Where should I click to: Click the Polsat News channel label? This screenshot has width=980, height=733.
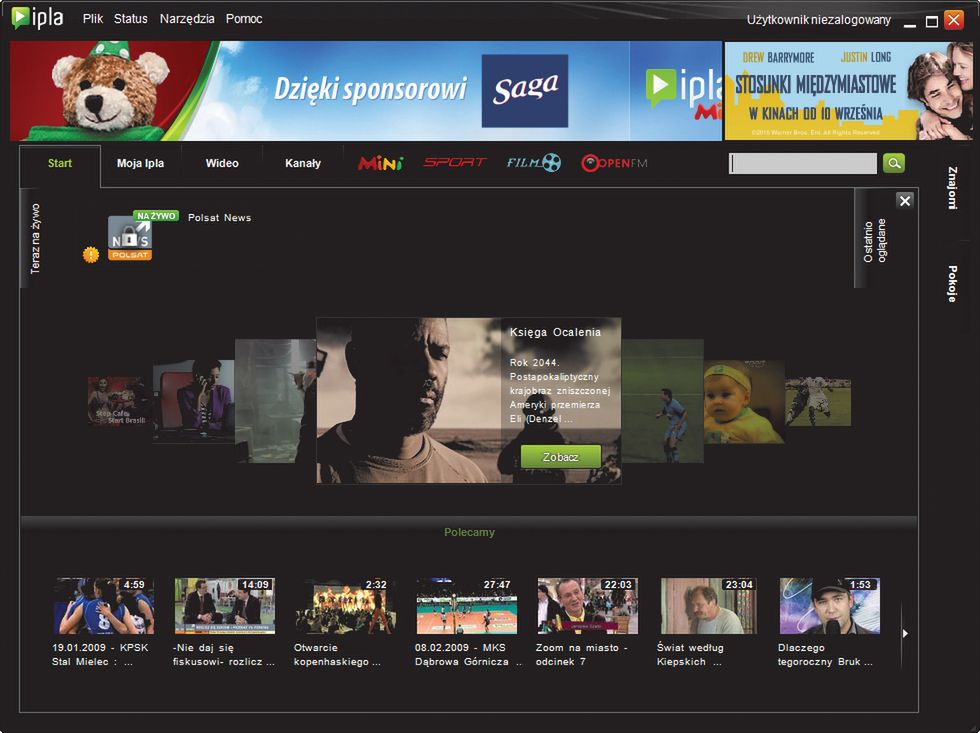tap(219, 217)
